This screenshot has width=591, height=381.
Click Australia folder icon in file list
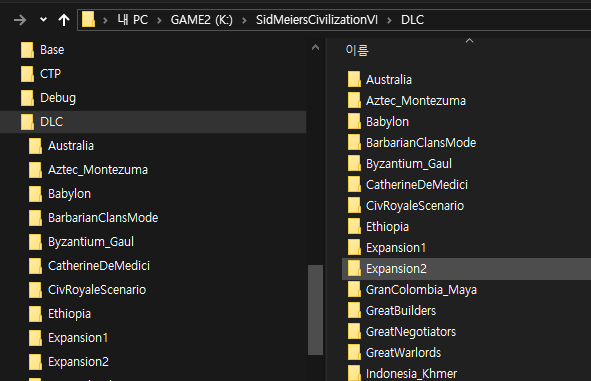pyautogui.click(x=354, y=80)
